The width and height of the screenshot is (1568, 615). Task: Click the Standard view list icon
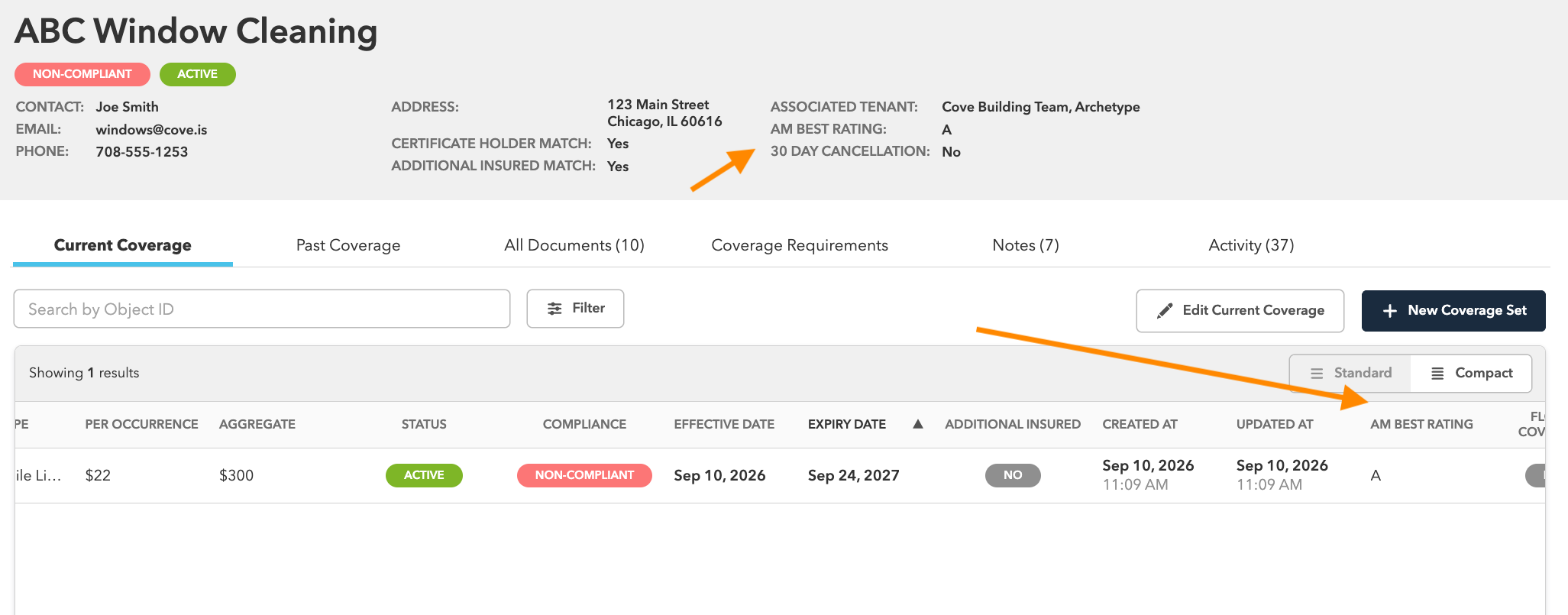click(x=1317, y=373)
